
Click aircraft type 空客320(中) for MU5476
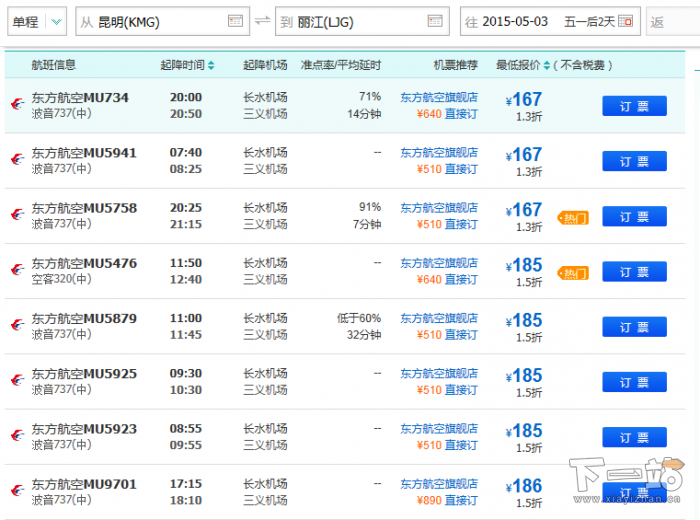(x=61, y=279)
